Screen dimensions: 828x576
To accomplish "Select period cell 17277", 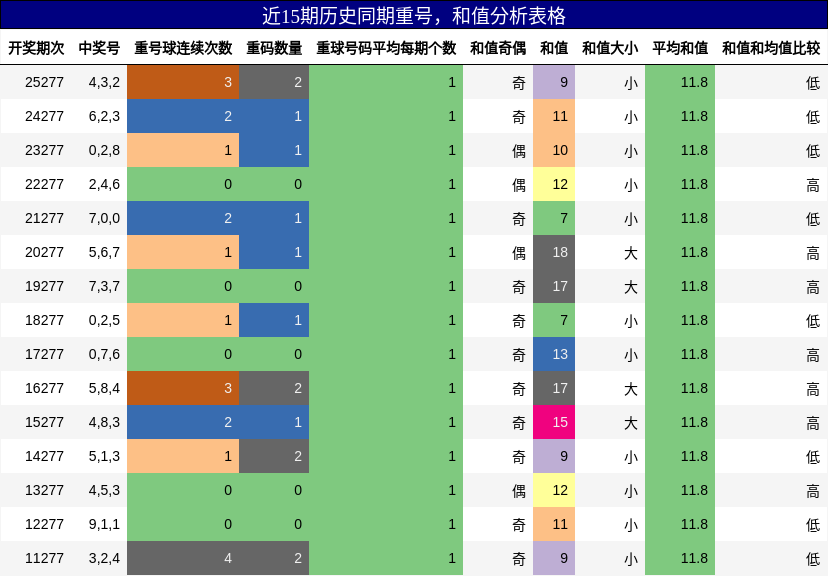I will click(x=44, y=354).
